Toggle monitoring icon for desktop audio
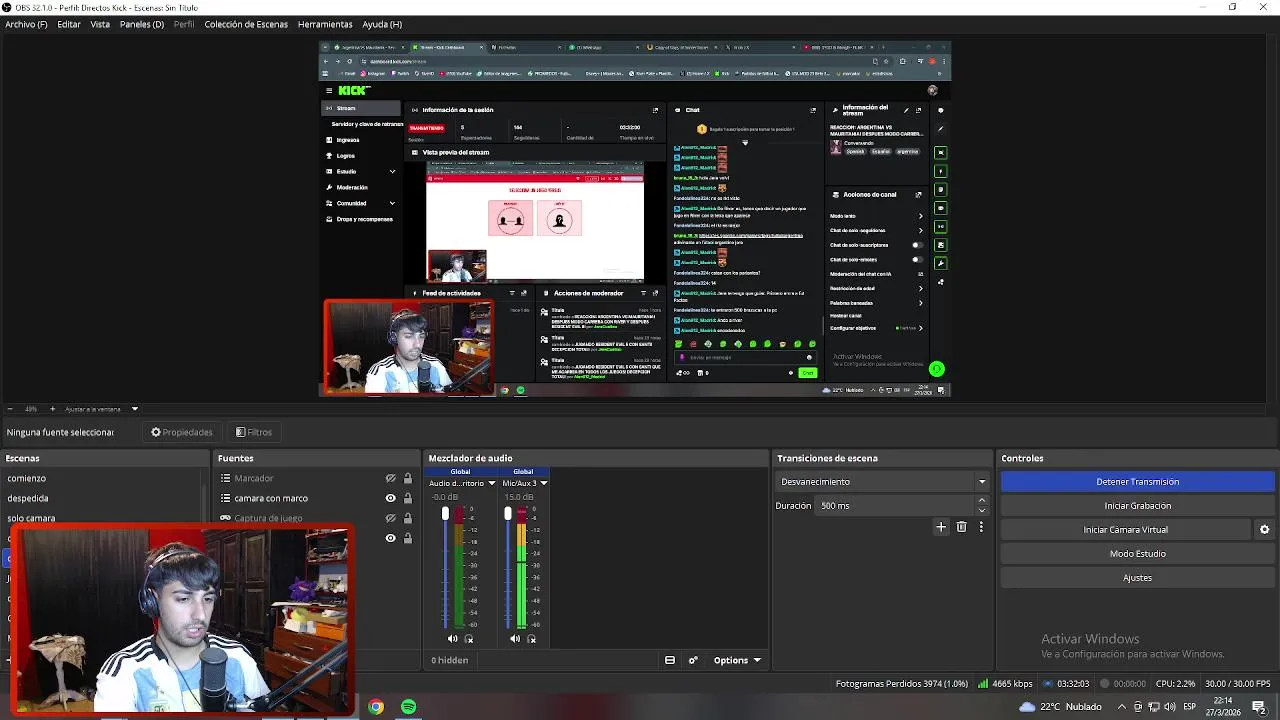 (469, 639)
